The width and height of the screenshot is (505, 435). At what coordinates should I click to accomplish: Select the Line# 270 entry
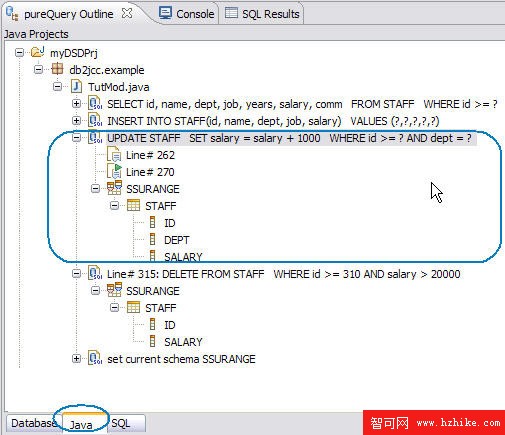(x=150, y=172)
